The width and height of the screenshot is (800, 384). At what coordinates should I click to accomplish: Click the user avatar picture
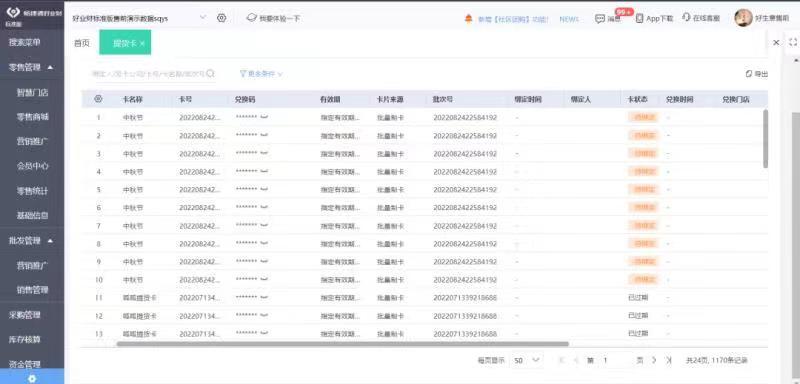(743, 18)
